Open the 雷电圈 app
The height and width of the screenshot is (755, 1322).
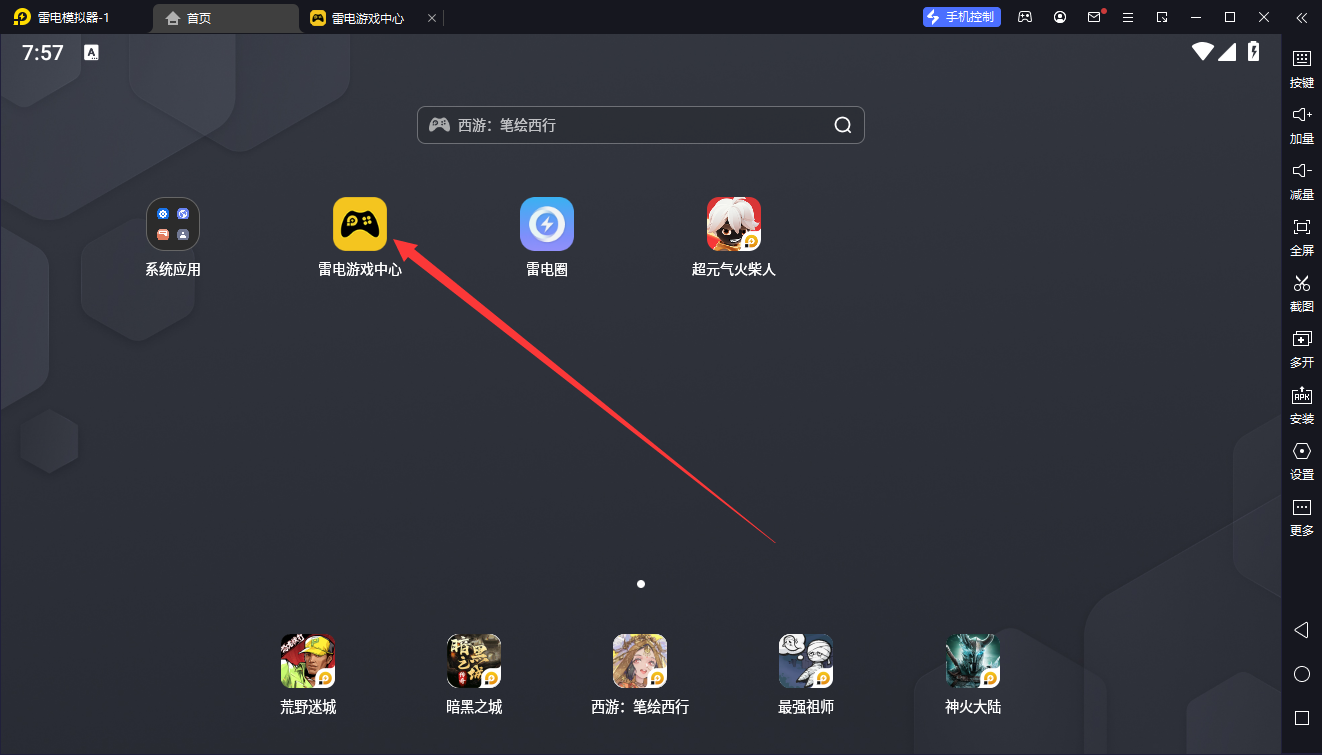547,224
